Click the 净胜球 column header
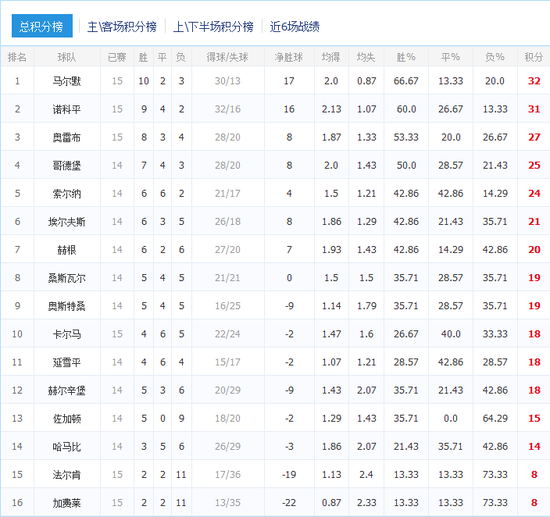This screenshot has height=517, width=550. 289,57
